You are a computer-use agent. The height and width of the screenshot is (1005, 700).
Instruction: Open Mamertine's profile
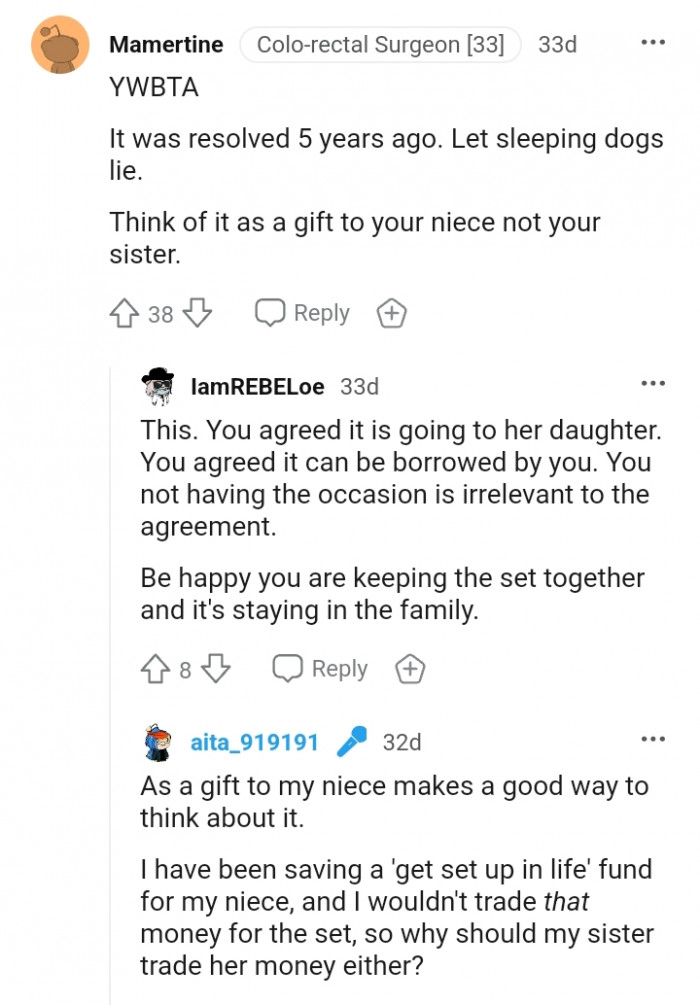167,44
